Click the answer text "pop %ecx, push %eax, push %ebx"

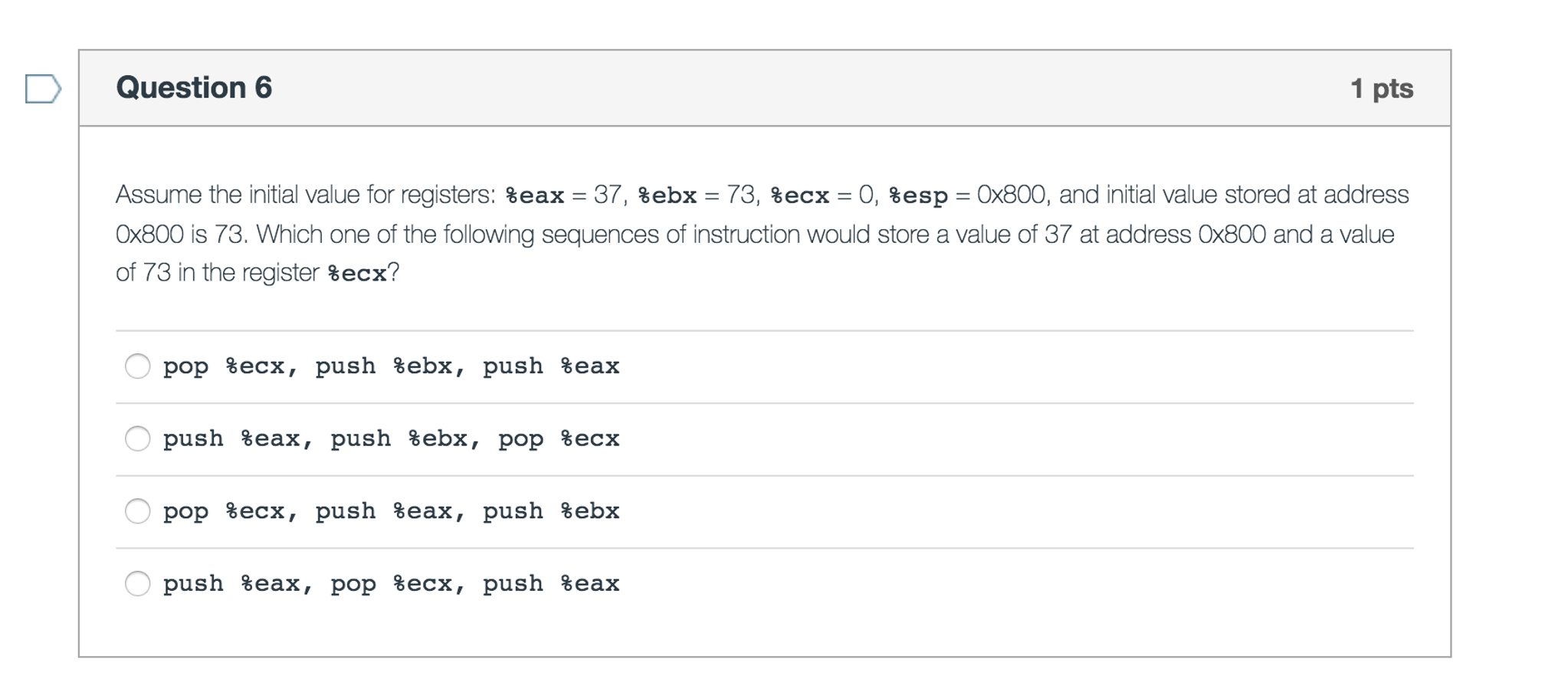[x=391, y=511]
